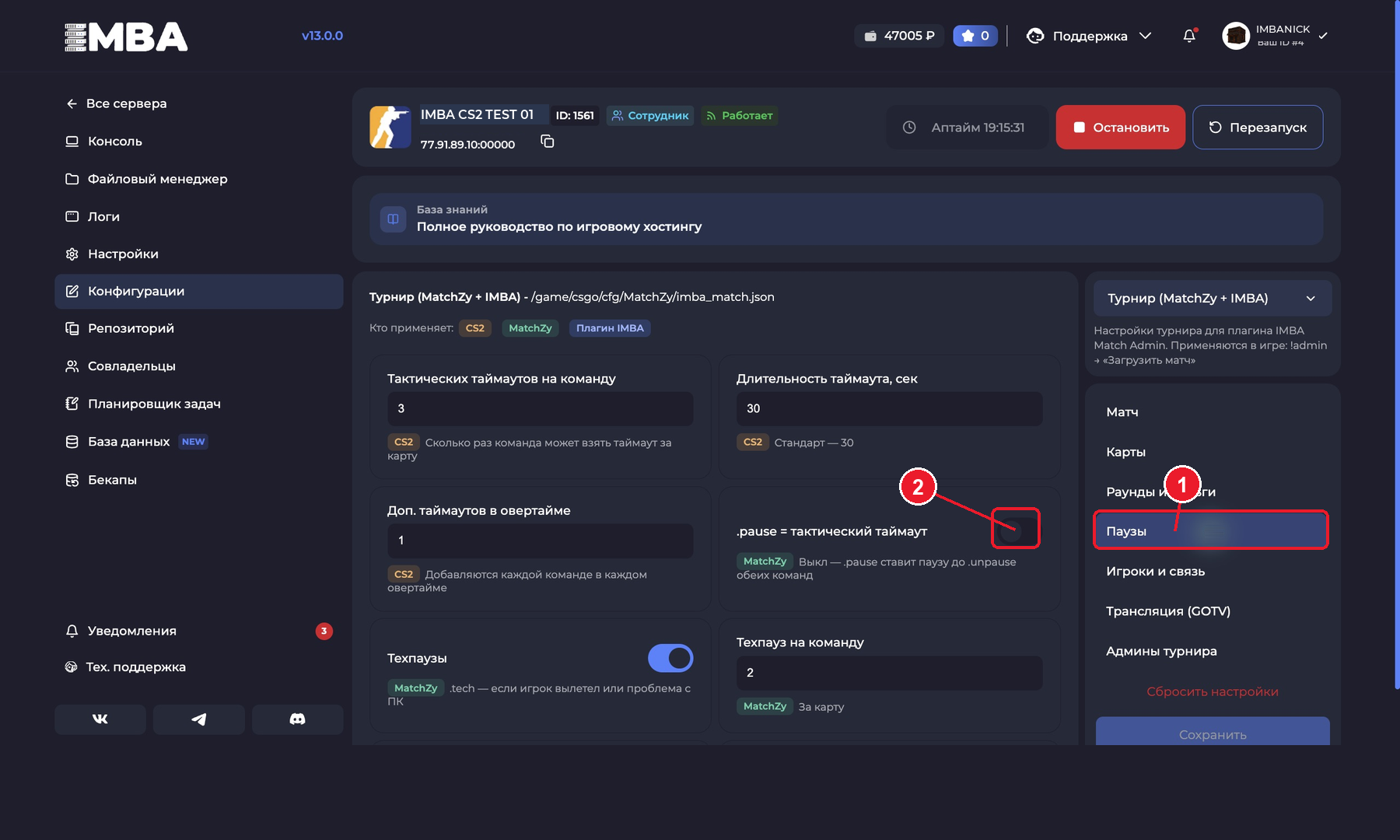Open Файловый менеджер in the sidebar
This screenshot has width=1400, height=840.
198,179
